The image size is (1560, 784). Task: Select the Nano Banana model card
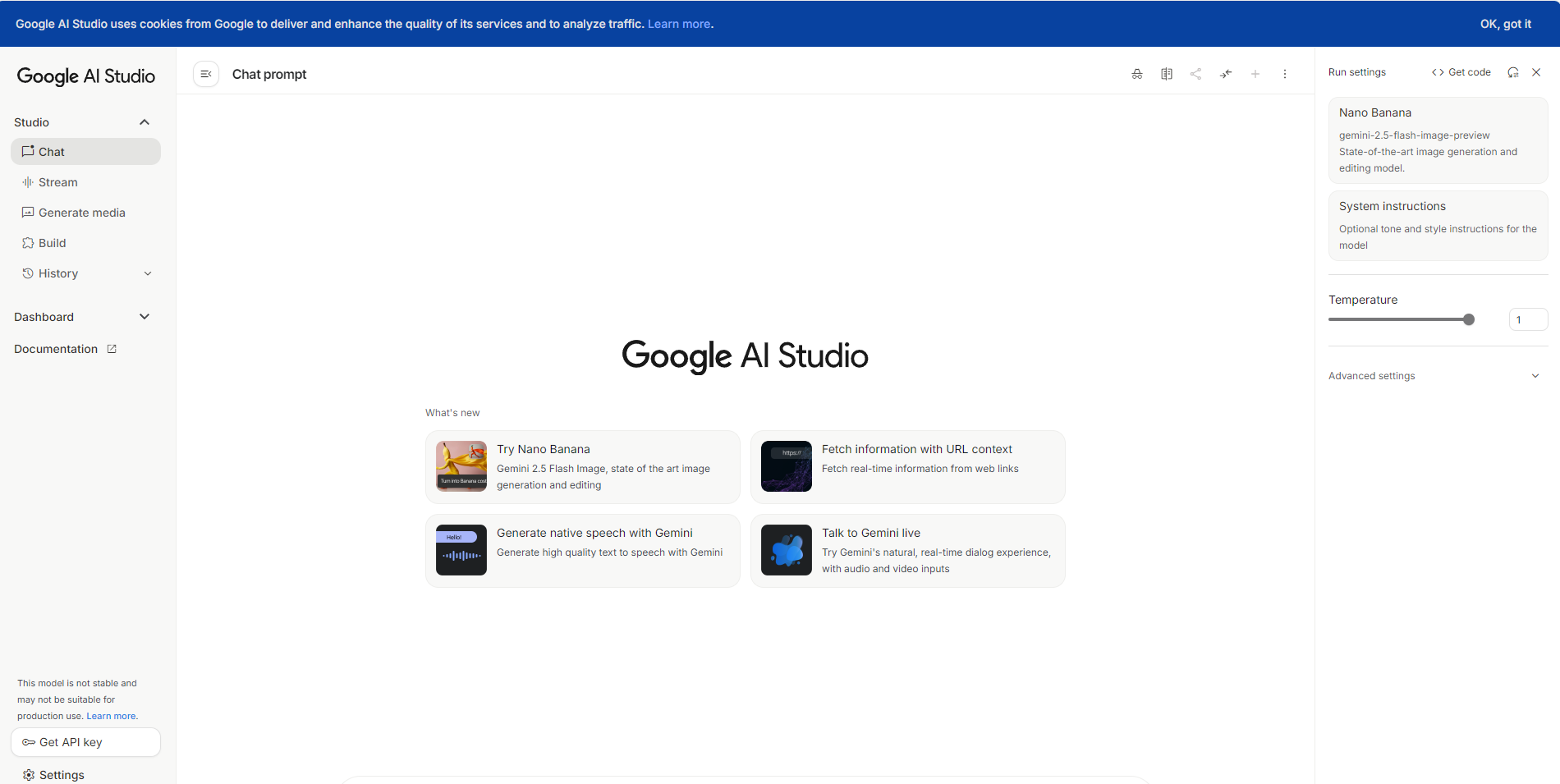tap(1438, 140)
